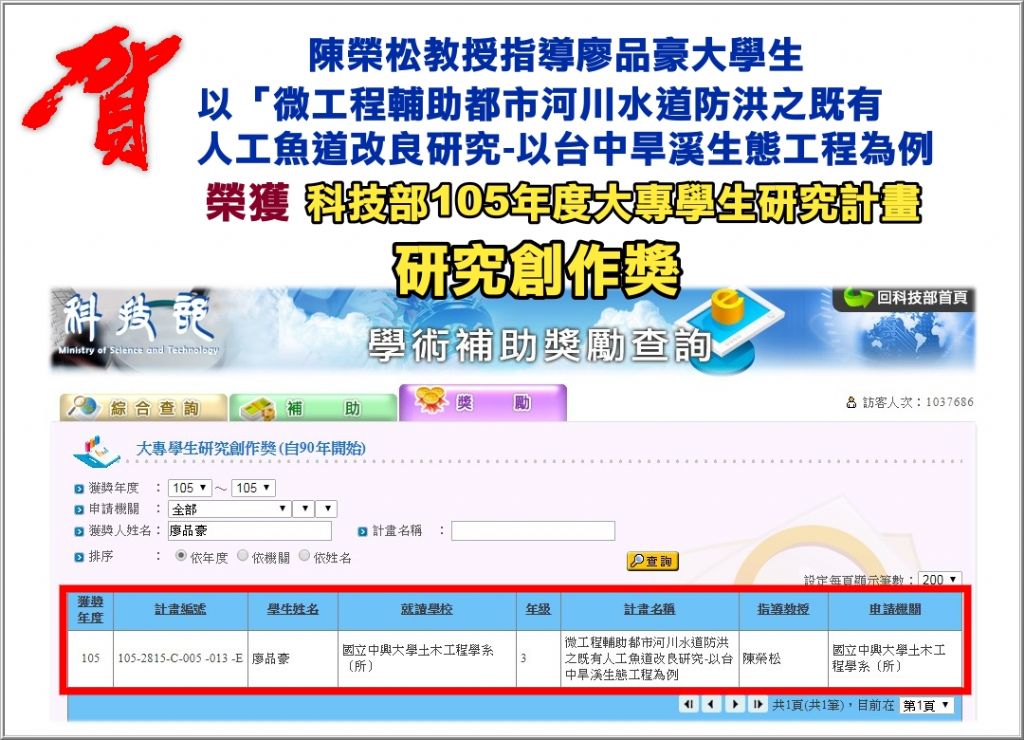This screenshot has height=740, width=1024.
Task: Sort by 申請機關 column header
Action: point(895,609)
